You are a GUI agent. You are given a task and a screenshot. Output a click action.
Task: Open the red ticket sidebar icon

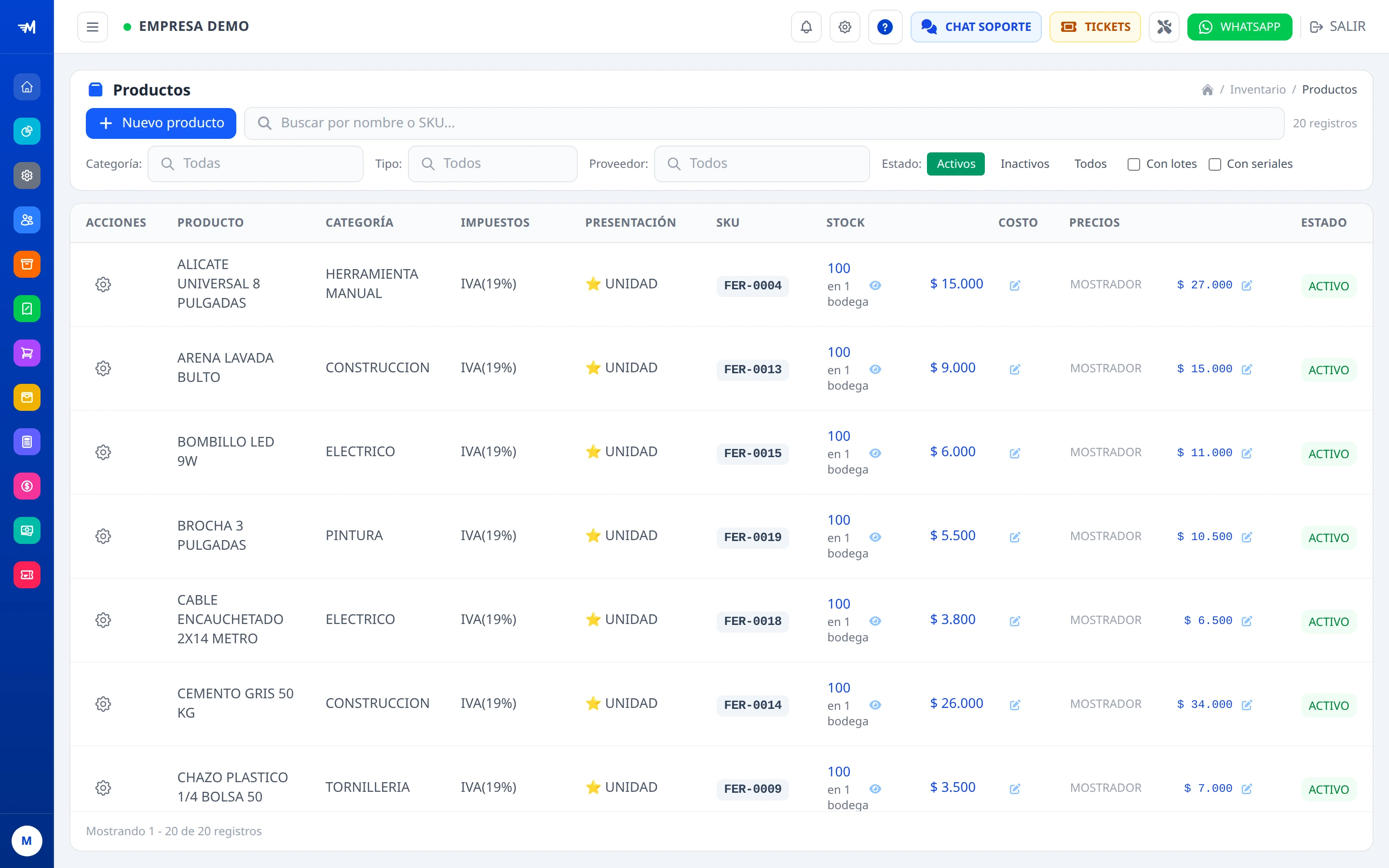point(27,575)
